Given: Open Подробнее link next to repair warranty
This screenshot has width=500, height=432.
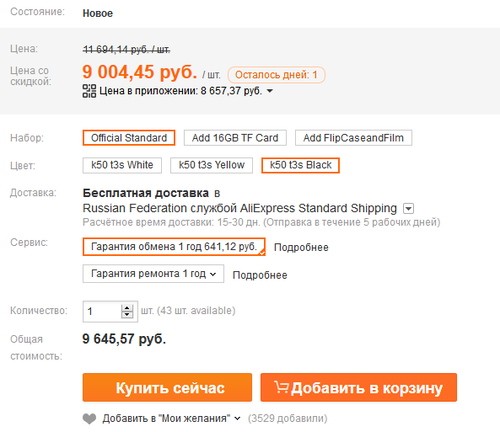Looking at the screenshot, I should (x=260, y=275).
